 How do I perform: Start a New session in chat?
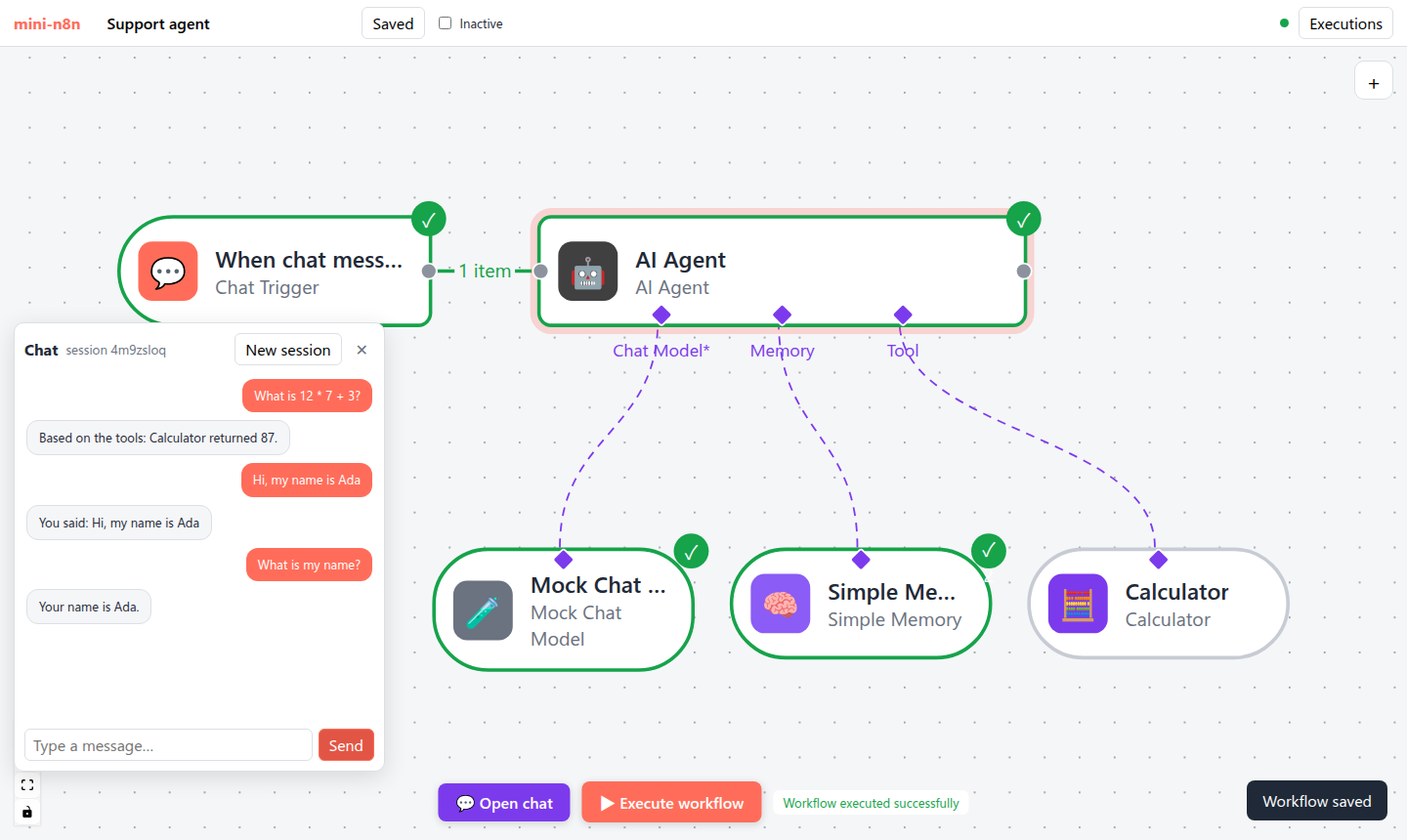[288, 350]
